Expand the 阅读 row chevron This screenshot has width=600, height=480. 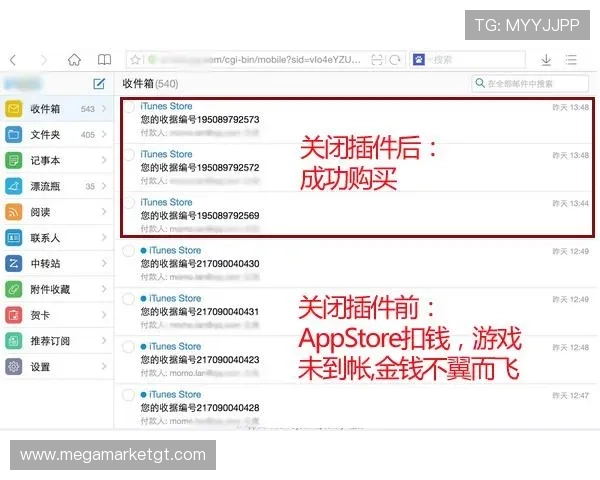point(104,212)
